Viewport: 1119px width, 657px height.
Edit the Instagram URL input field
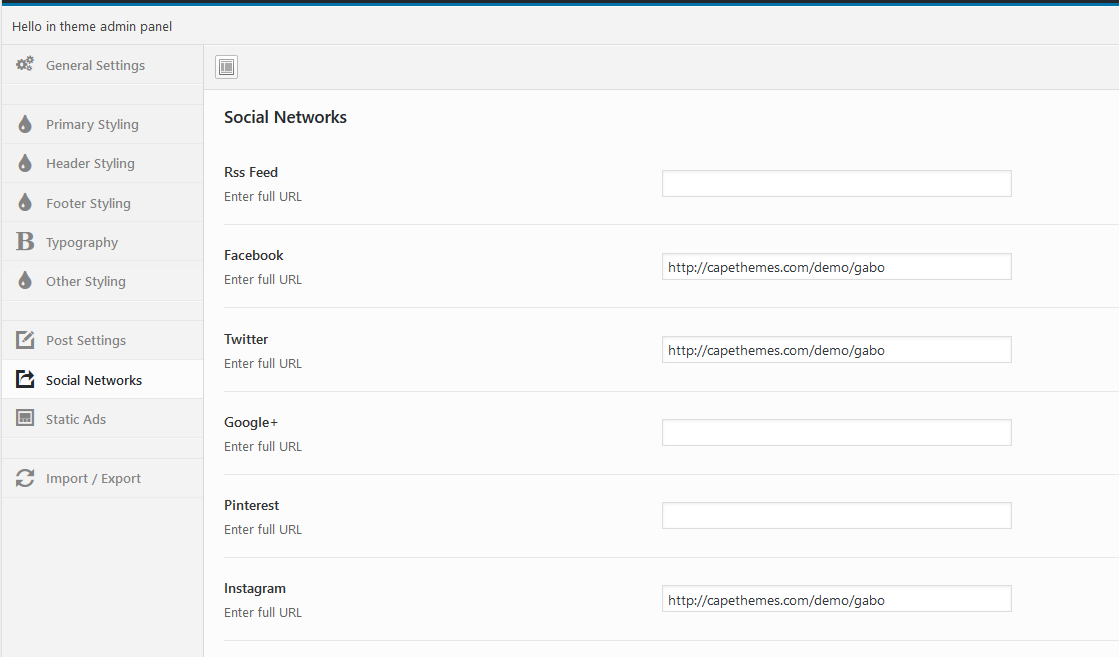[836, 599]
